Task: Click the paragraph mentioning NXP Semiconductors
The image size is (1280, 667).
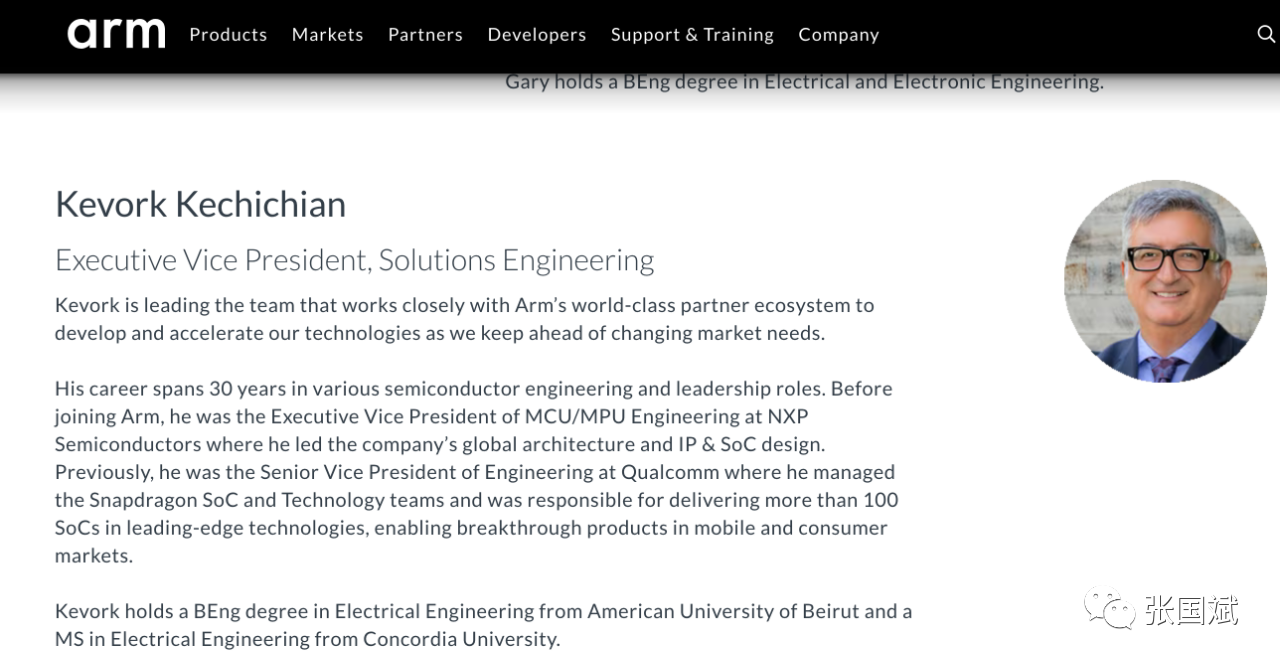Action: coord(477,472)
